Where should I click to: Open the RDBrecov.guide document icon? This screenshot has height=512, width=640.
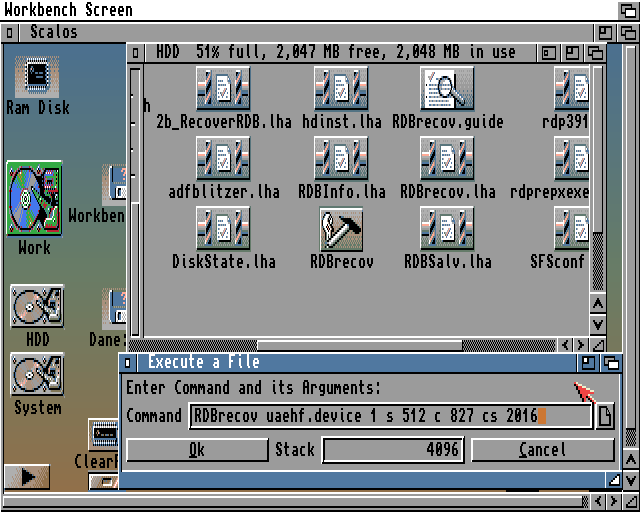click(447, 90)
